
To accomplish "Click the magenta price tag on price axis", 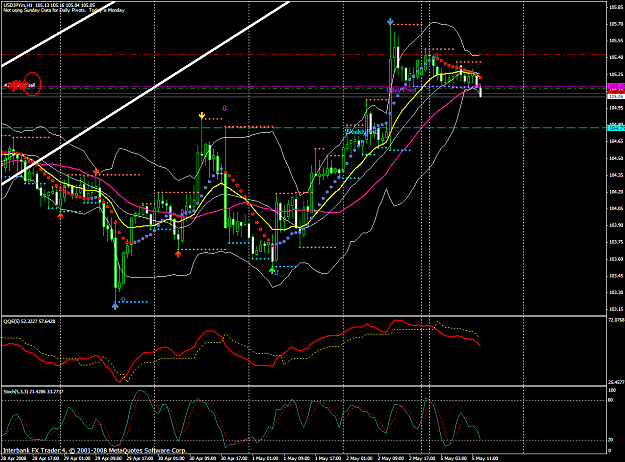I will (616, 86).
